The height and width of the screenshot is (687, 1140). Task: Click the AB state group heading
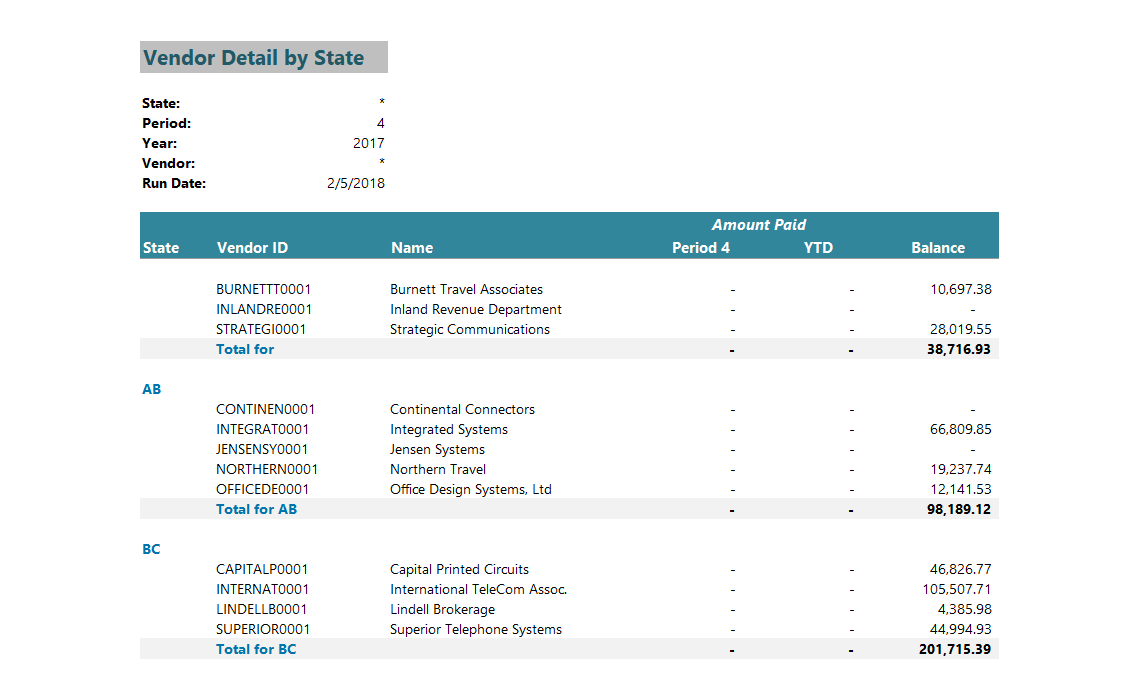pyautogui.click(x=151, y=390)
